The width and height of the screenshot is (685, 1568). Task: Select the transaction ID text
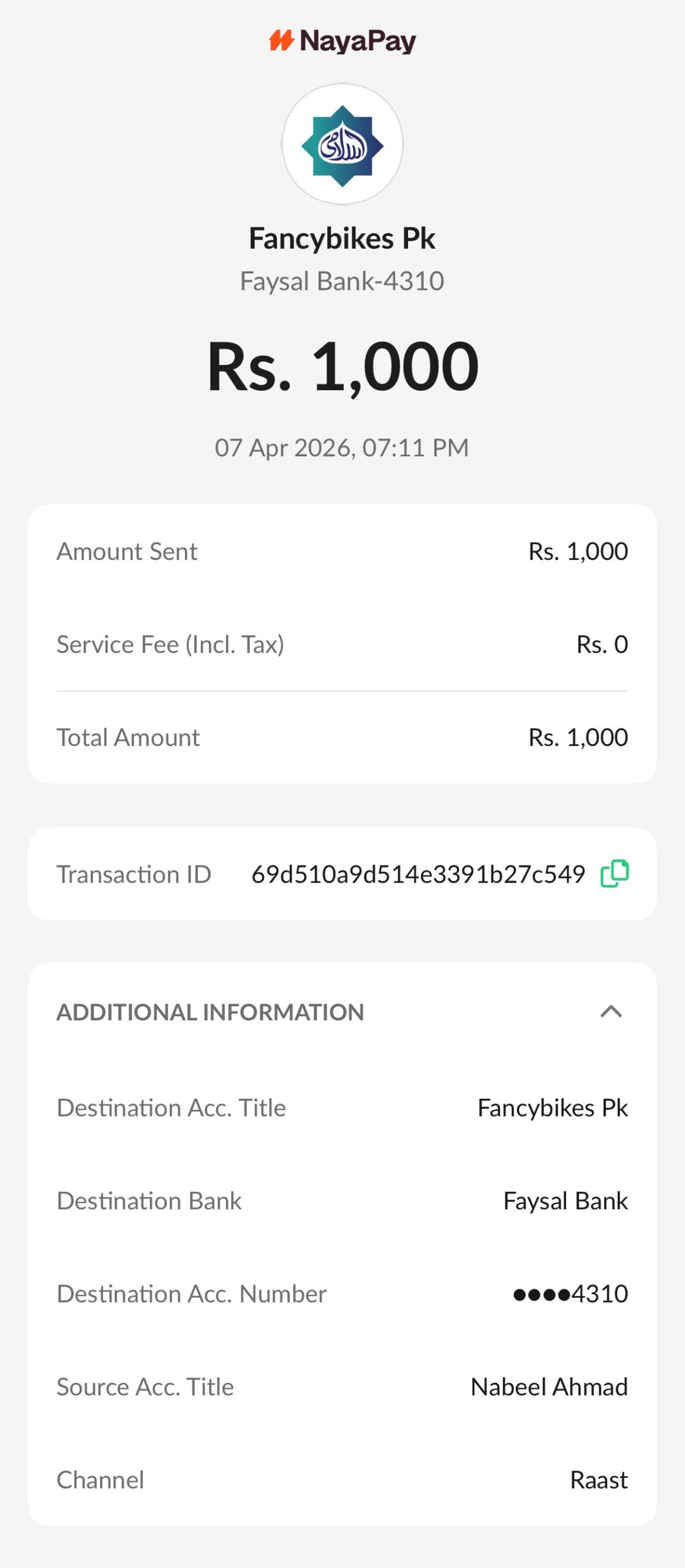click(x=418, y=874)
